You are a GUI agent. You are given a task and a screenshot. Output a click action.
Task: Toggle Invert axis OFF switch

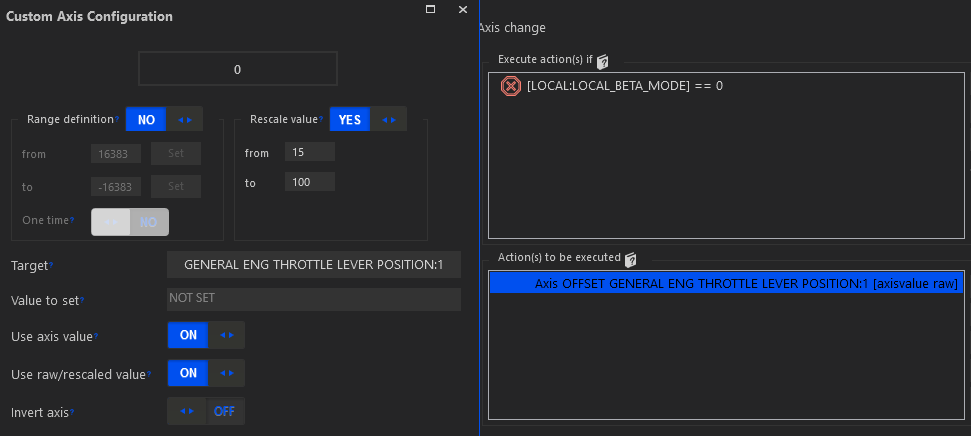(x=205, y=411)
